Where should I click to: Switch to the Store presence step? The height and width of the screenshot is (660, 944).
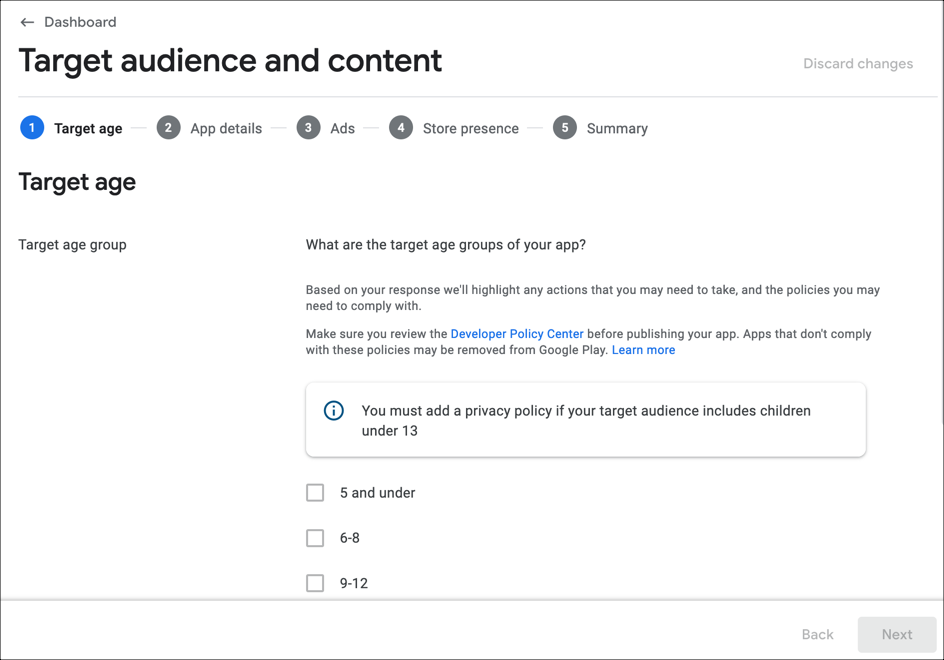[x=471, y=128]
